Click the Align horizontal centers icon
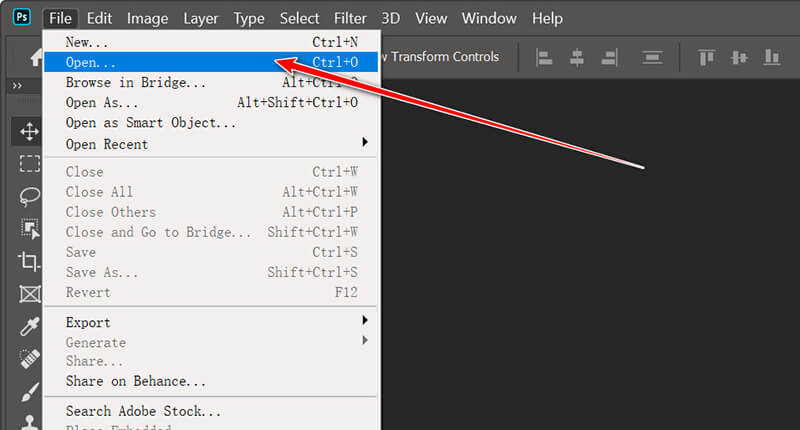The image size is (800, 430). tap(577, 57)
